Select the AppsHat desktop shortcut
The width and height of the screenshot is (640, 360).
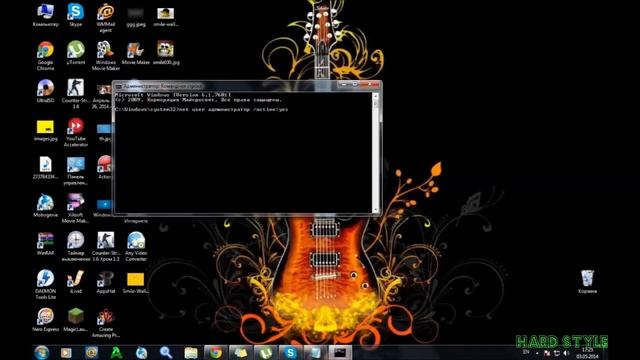105,282
